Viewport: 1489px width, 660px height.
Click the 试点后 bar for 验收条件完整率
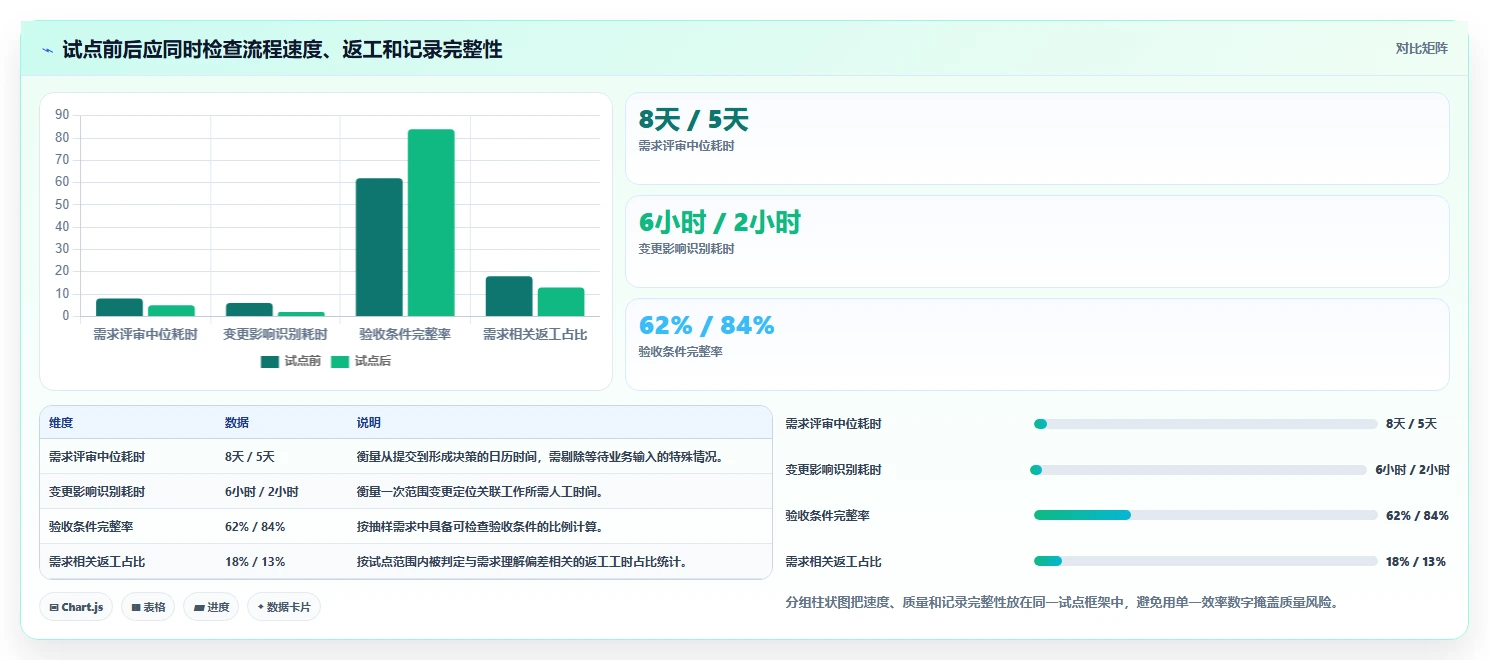click(431, 223)
